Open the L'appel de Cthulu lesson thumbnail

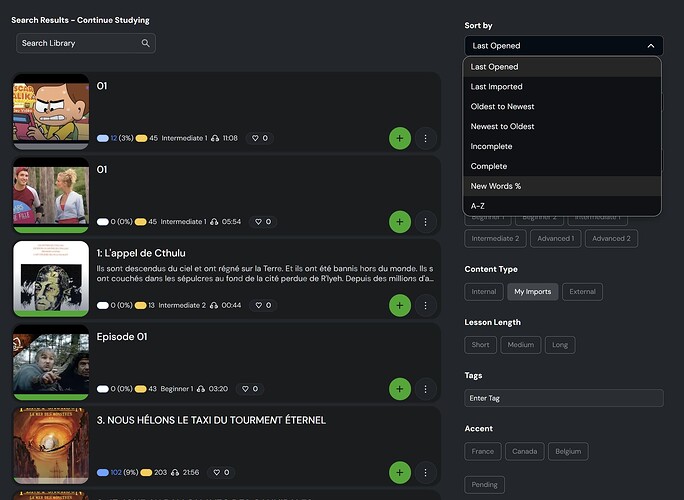click(x=51, y=278)
